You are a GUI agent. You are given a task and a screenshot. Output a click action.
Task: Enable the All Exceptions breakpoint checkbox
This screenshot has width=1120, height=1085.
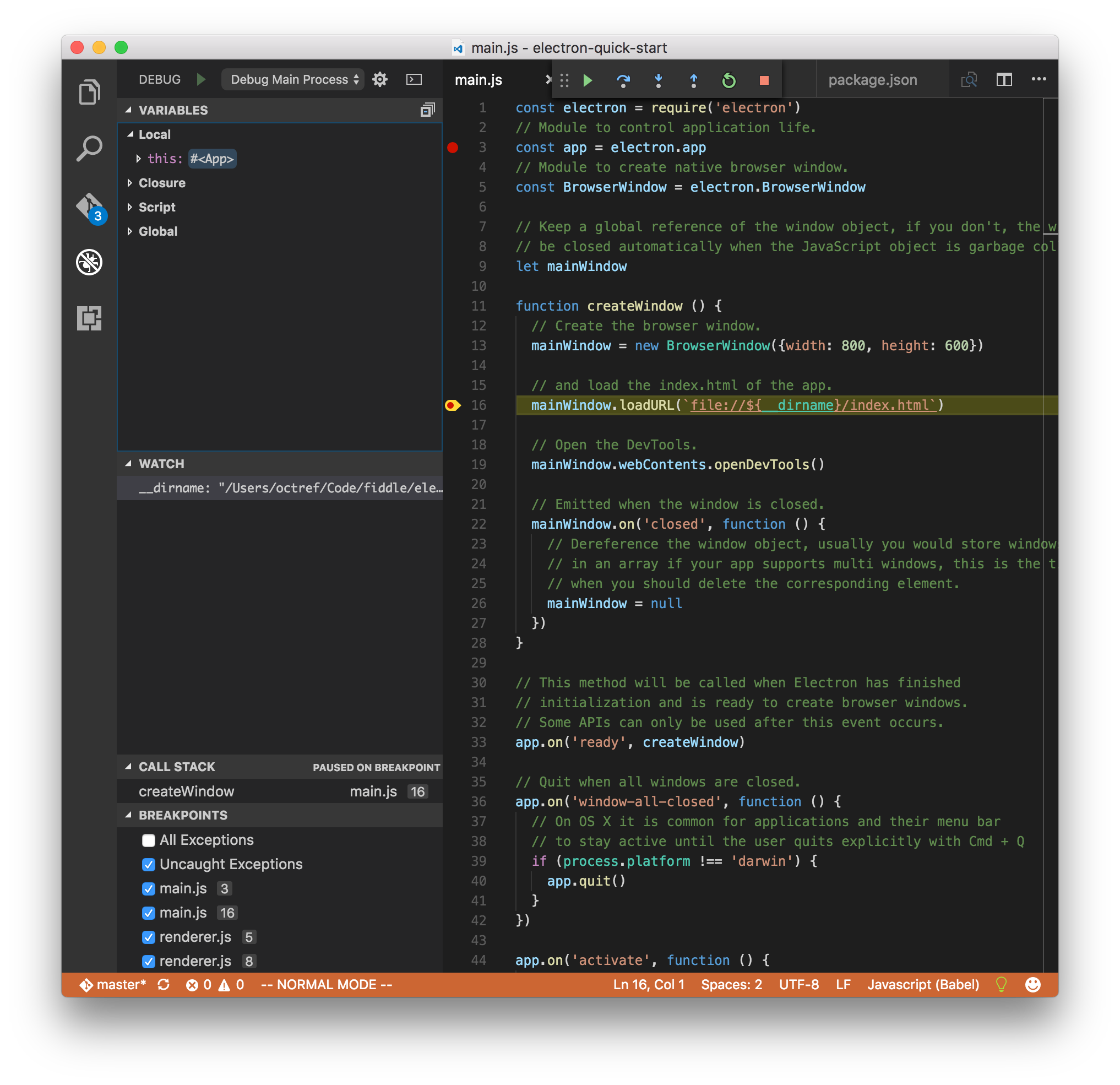149,840
